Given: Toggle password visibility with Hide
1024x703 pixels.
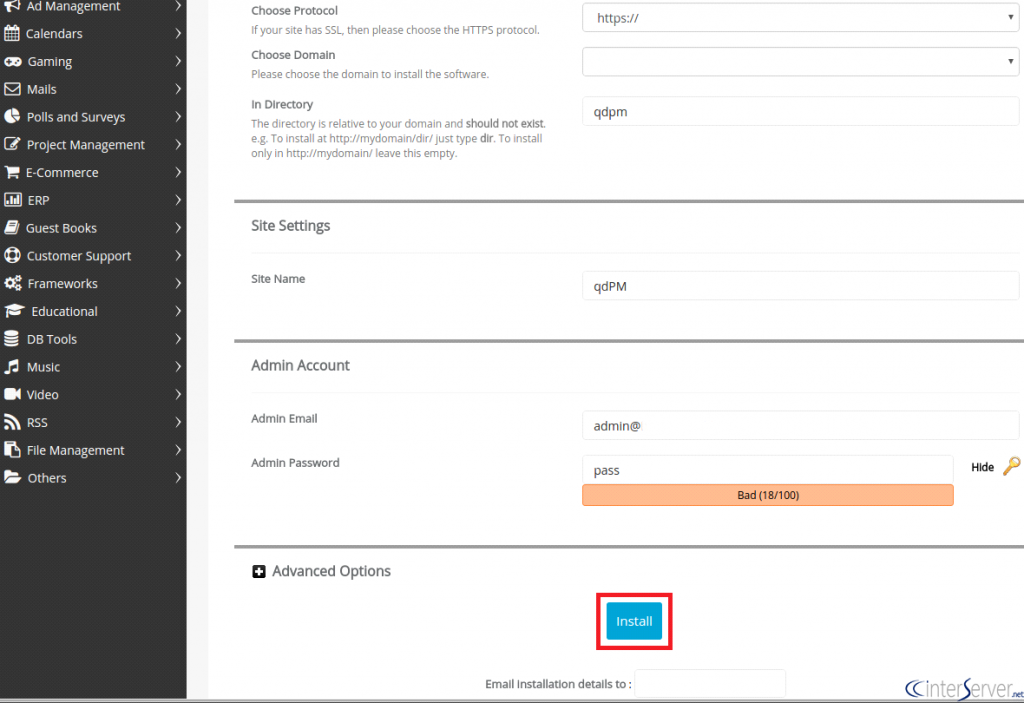Looking at the screenshot, I should [982, 467].
